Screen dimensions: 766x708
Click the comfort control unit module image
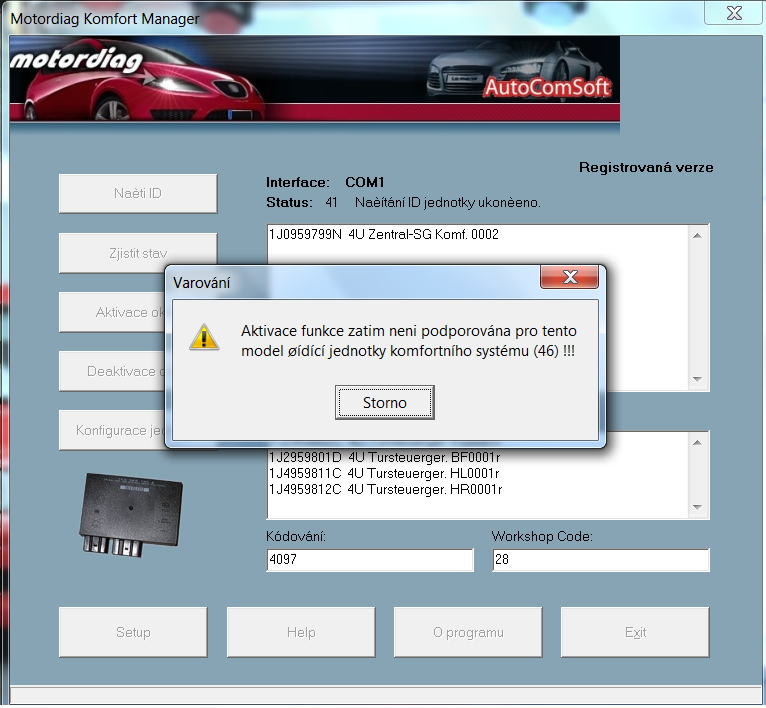pyautogui.click(x=132, y=514)
